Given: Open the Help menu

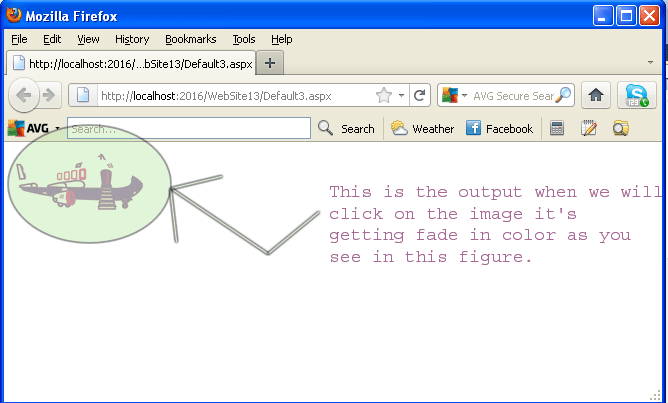Looking at the screenshot, I should [x=282, y=39].
